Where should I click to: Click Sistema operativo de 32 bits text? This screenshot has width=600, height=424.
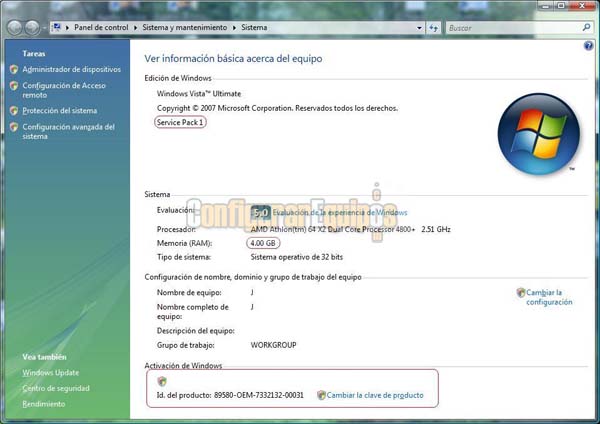[x=297, y=257]
